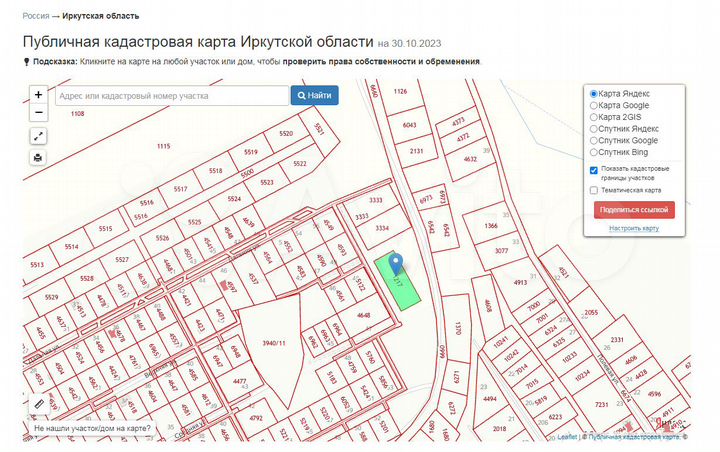Click parcel labeled 5523
This screenshot has height=452, width=720.
click(x=267, y=182)
